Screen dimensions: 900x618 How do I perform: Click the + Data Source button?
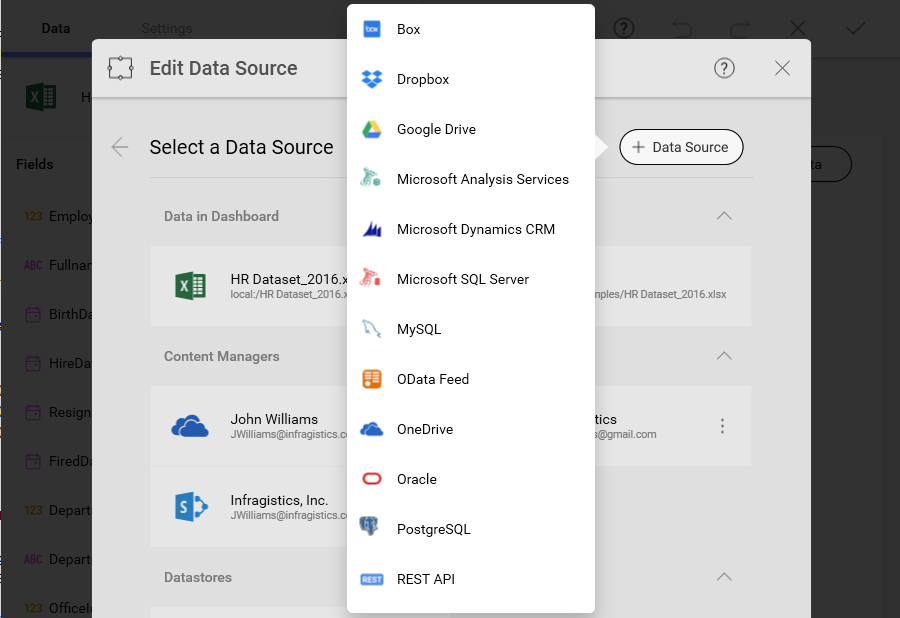tap(681, 147)
